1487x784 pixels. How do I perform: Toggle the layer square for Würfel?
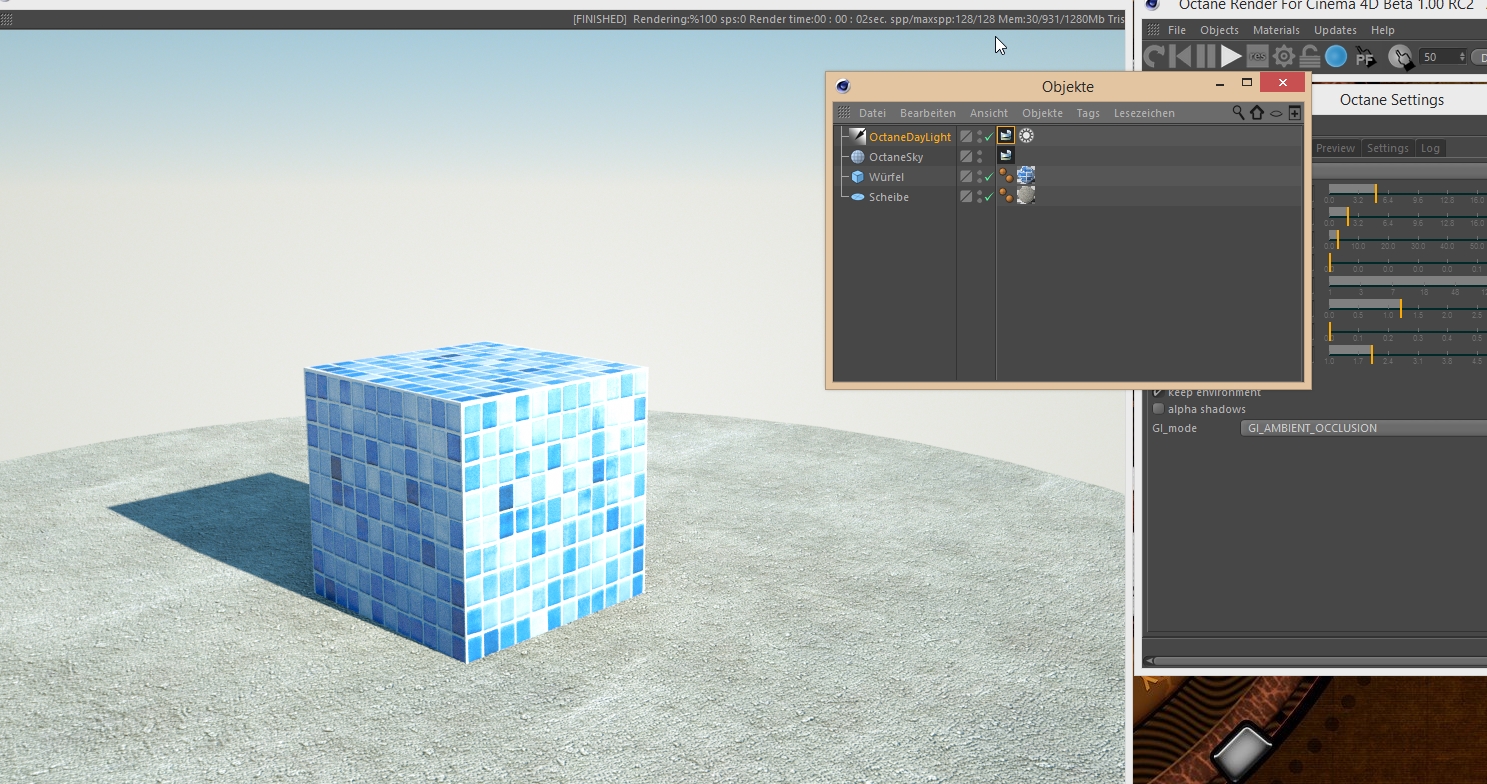point(966,176)
